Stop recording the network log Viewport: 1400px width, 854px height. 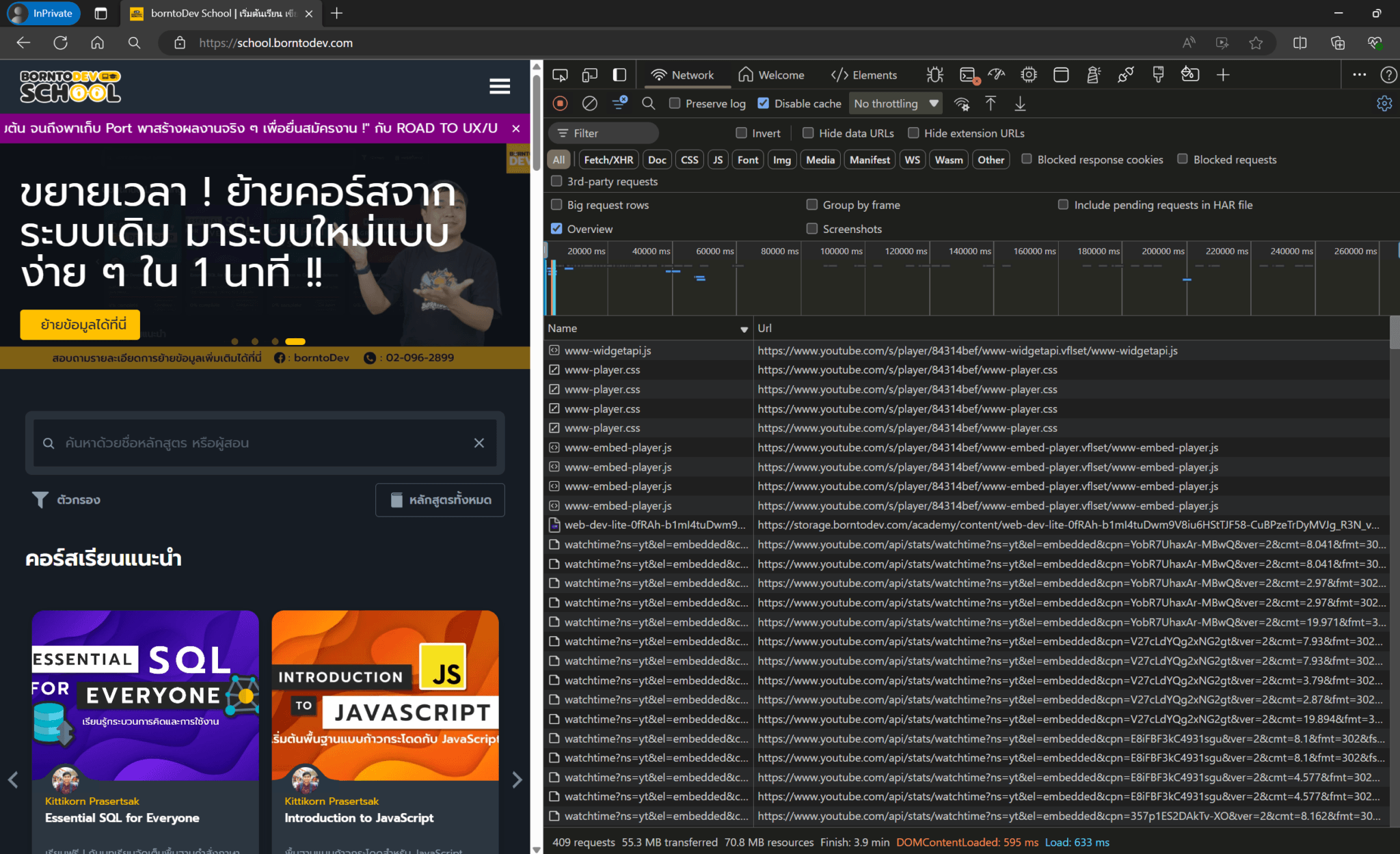(x=559, y=103)
